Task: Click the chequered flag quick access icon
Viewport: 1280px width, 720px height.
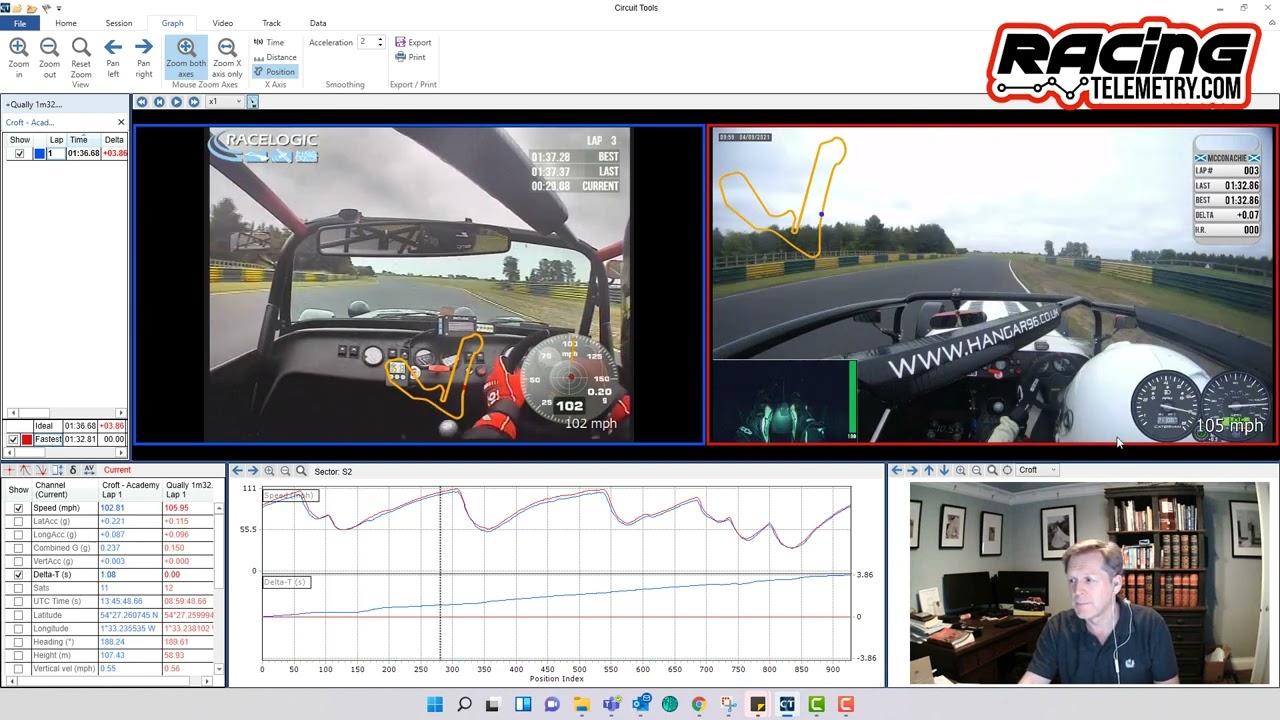Action: [46, 9]
